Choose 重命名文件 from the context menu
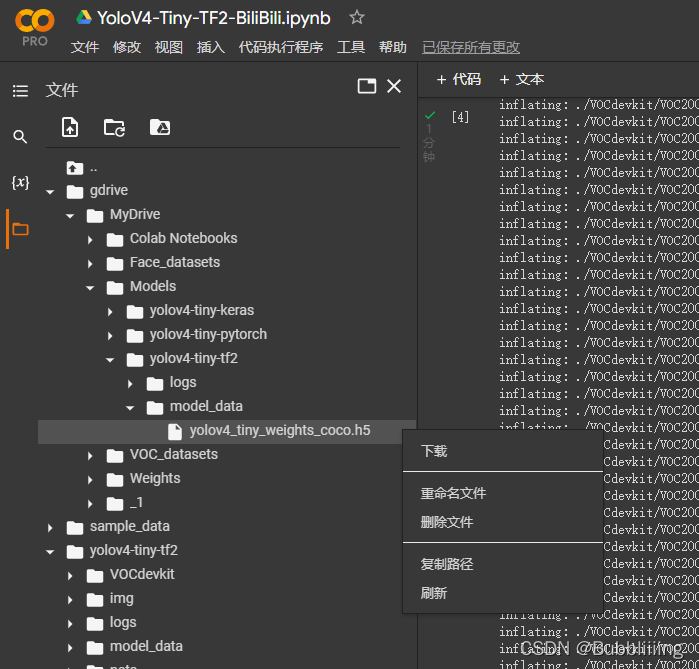699x669 pixels. click(503, 493)
